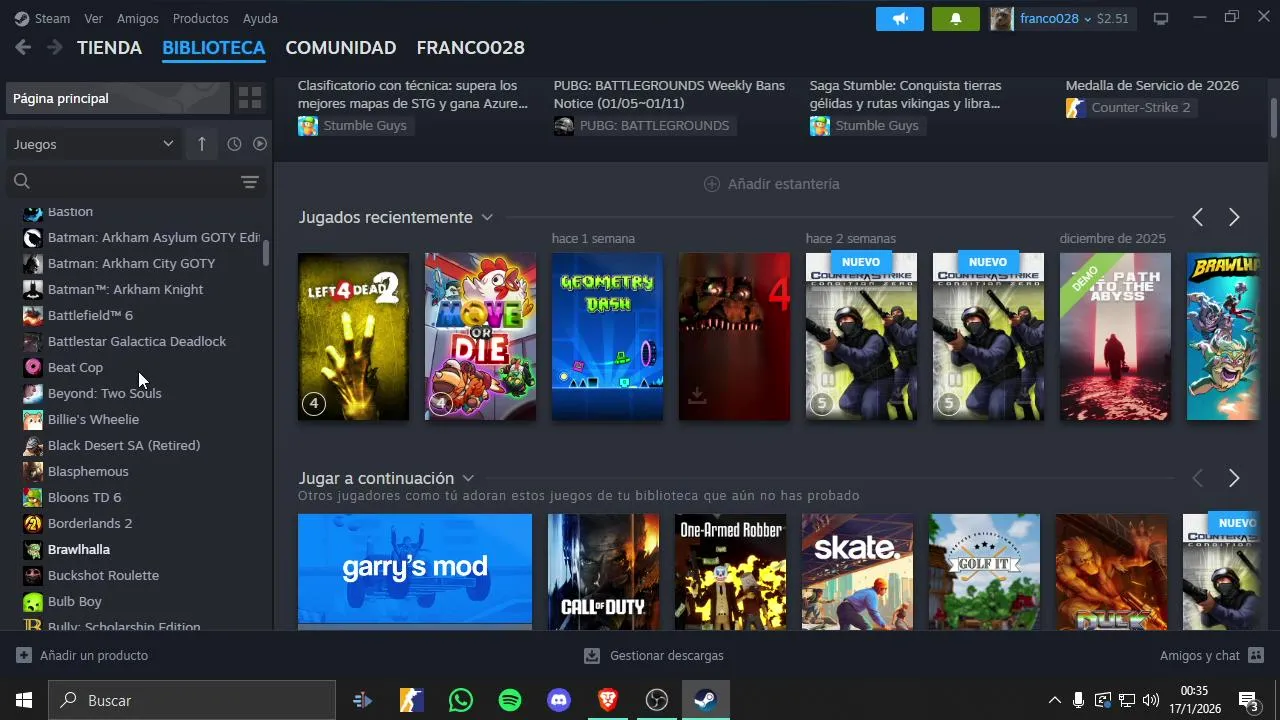This screenshot has width=1280, height=720.
Task: Open One-Armed Robber cover
Action: pyautogui.click(x=730, y=572)
